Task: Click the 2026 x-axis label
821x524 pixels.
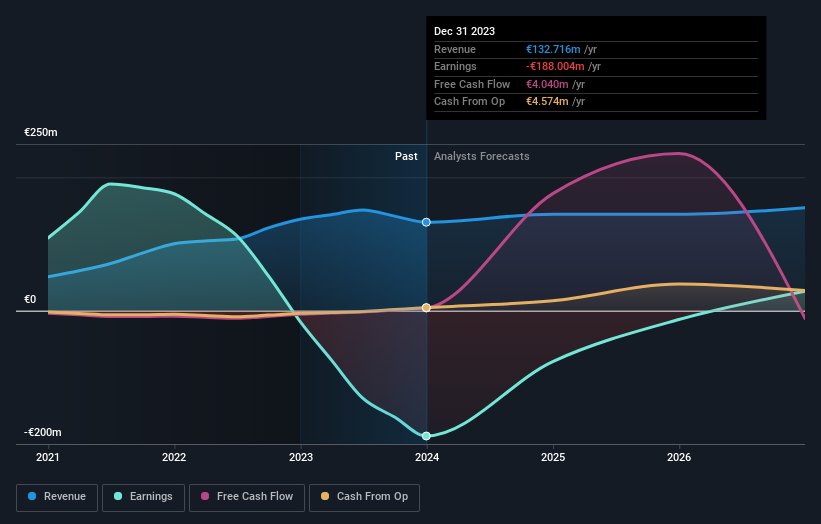Action: coord(679,457)
